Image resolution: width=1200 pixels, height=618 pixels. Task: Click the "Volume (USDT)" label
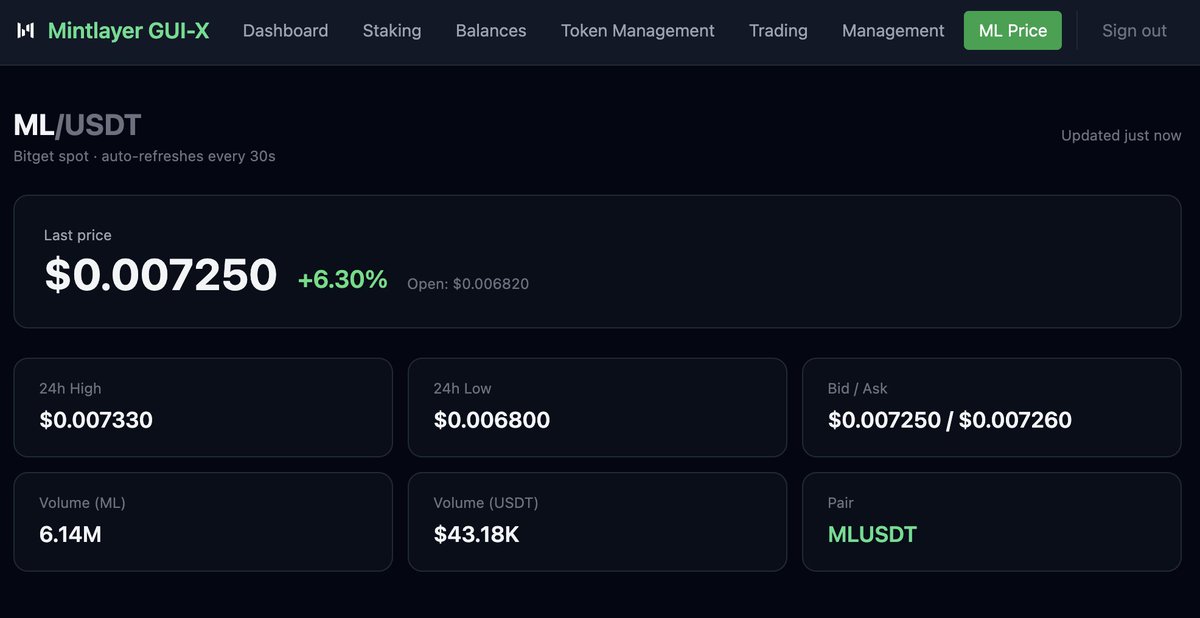click(486, 503)
